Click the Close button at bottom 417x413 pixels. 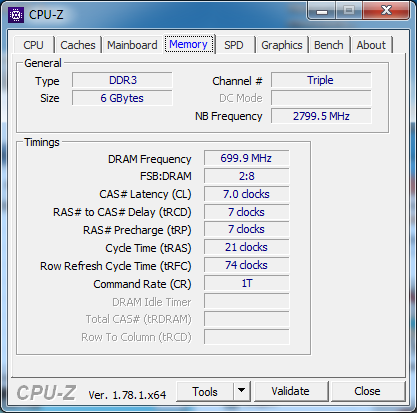[367, 391]
